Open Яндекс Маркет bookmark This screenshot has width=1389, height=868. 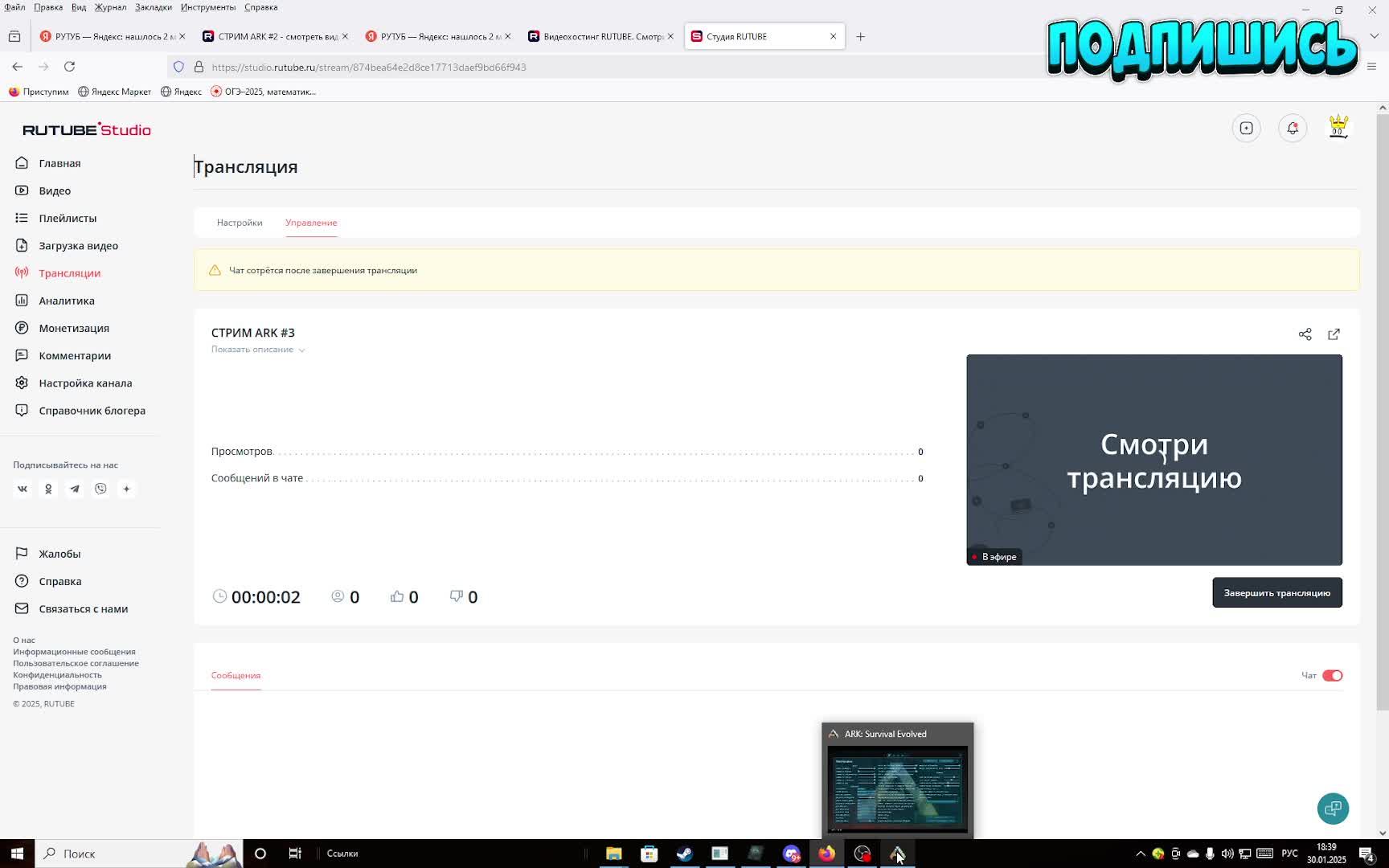[115, 92]
